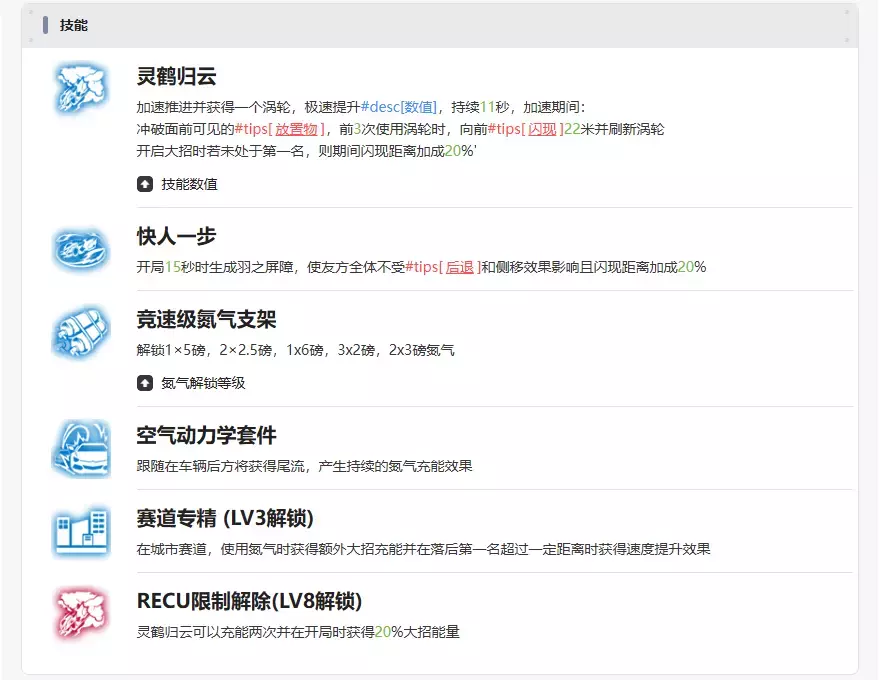Click the pink RECU限制解除 skill icon
This screenshot has width=880, height=680.
point(81,615)
